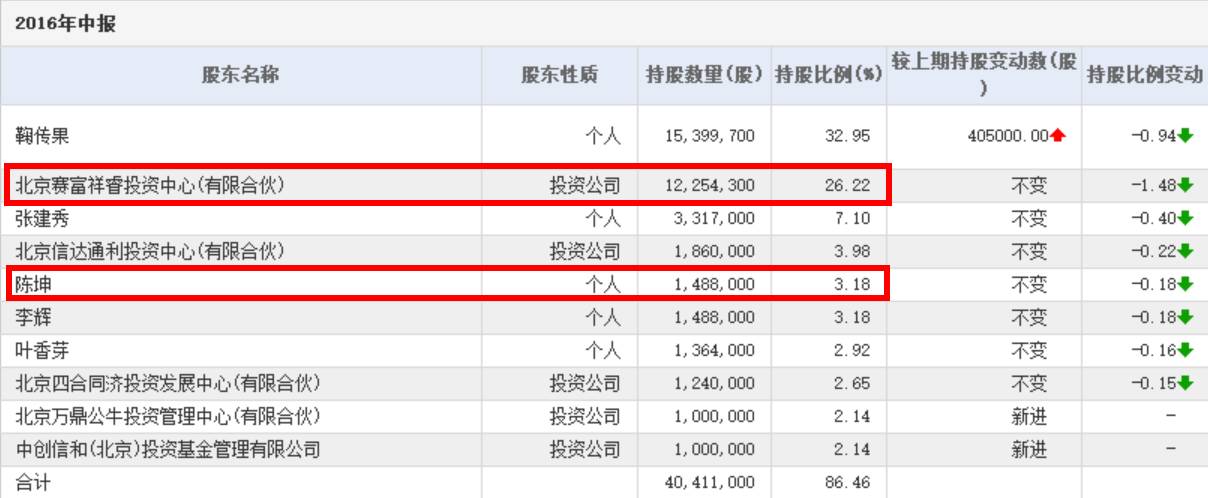Open shareholder 鞠传果
This screenshot has width=1208, height=498.
tap(42, 136)
